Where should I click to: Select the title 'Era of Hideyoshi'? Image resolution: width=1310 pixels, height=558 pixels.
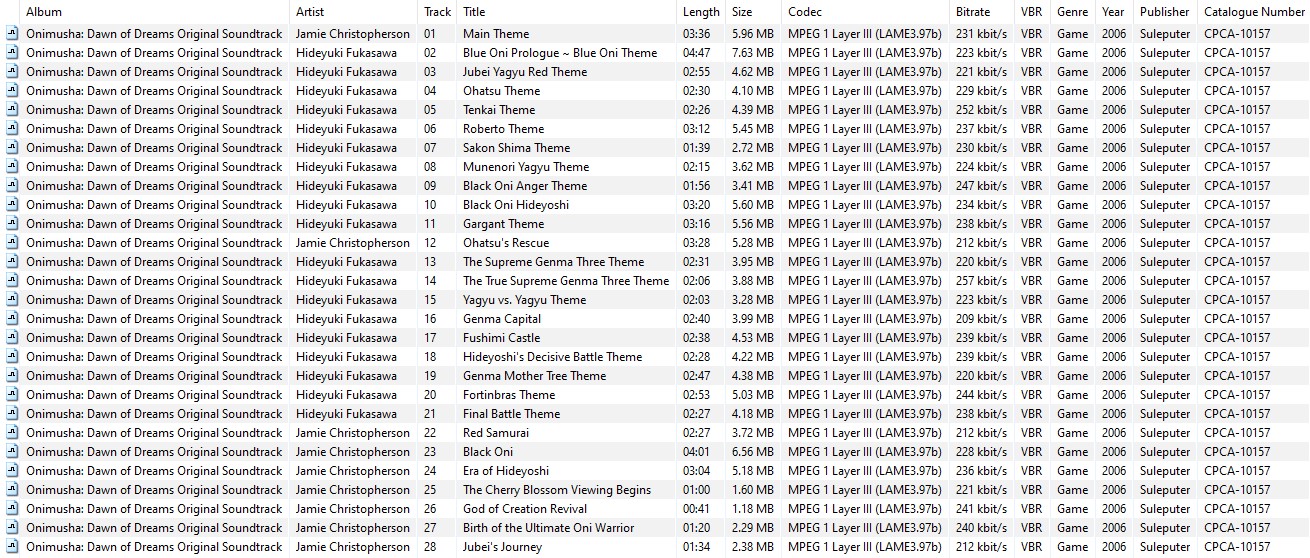click(505, 471)
